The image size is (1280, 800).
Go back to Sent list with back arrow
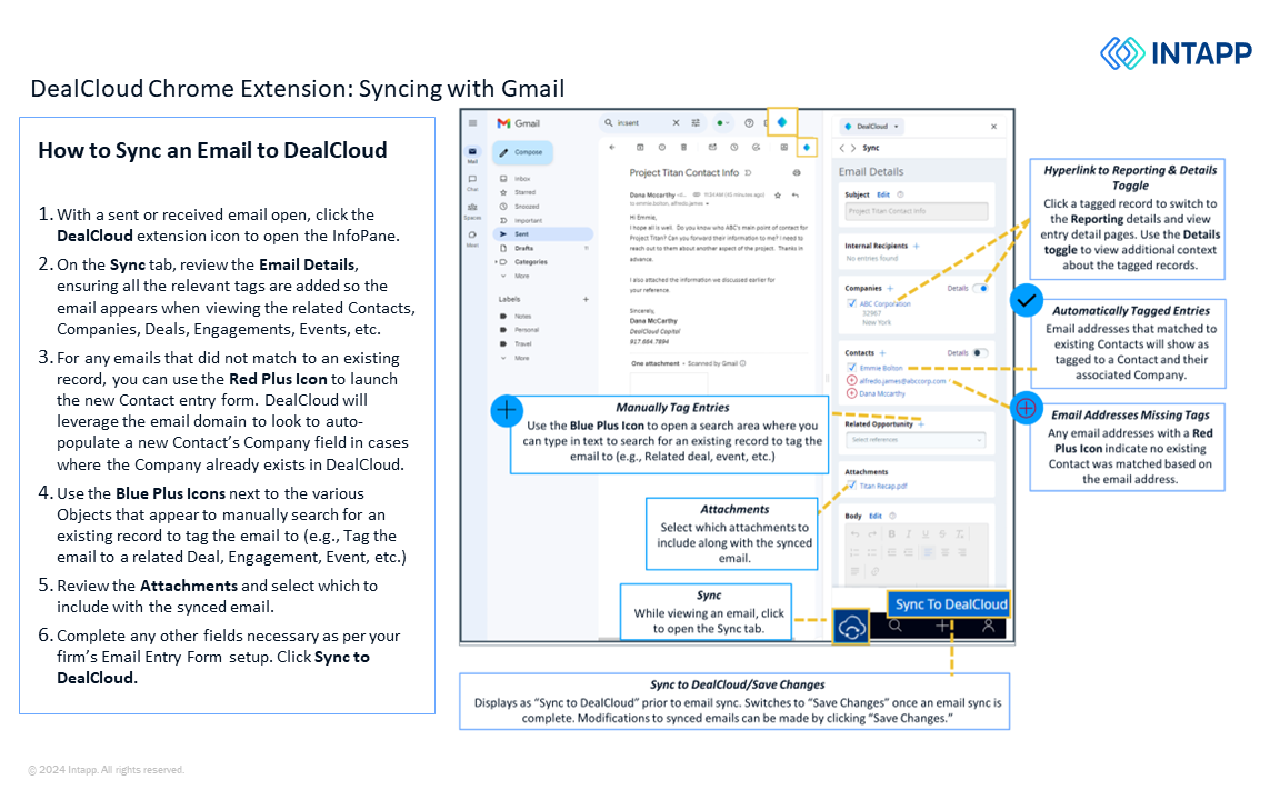click(x=612, y=147)
